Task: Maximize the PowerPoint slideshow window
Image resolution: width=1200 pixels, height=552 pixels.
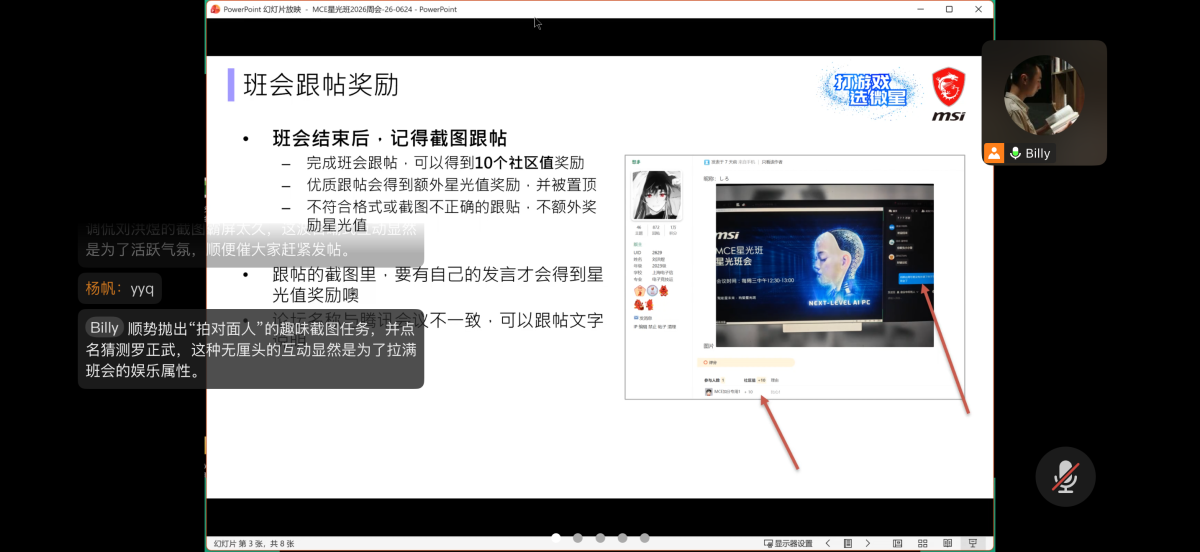Action: (x=949, y=9)
